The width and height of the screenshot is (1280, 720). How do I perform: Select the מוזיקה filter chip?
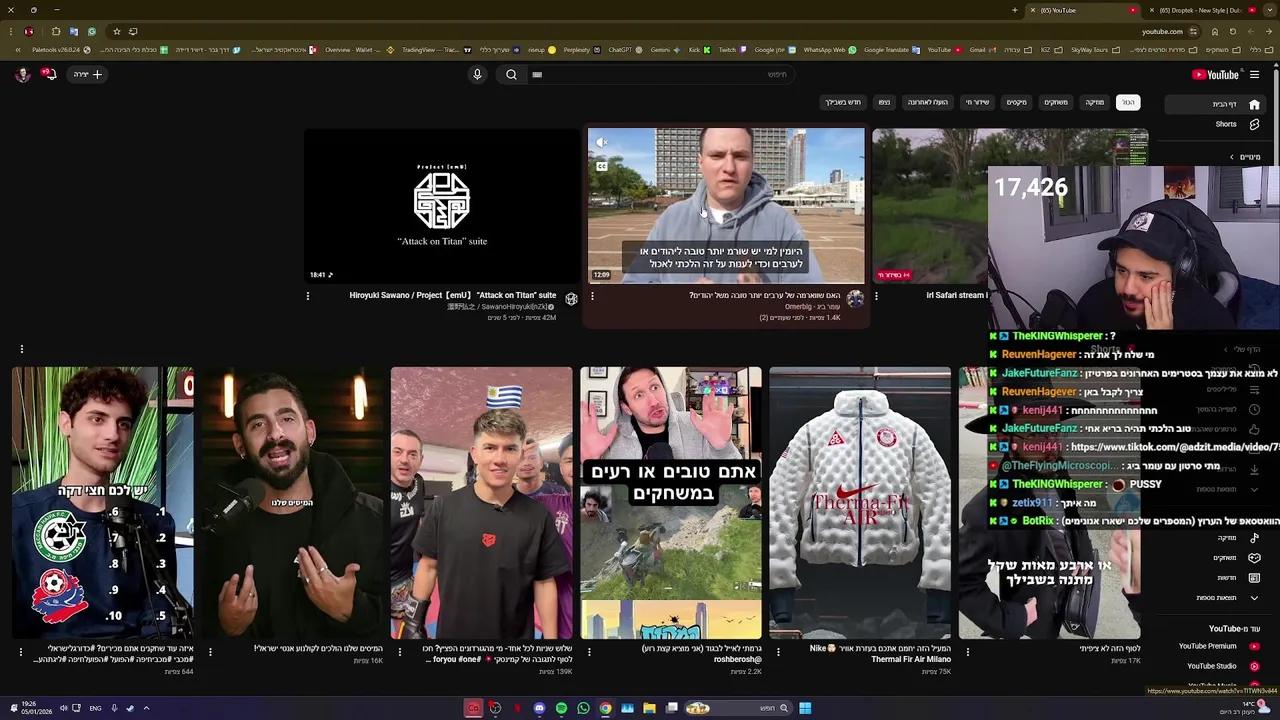1095,102
